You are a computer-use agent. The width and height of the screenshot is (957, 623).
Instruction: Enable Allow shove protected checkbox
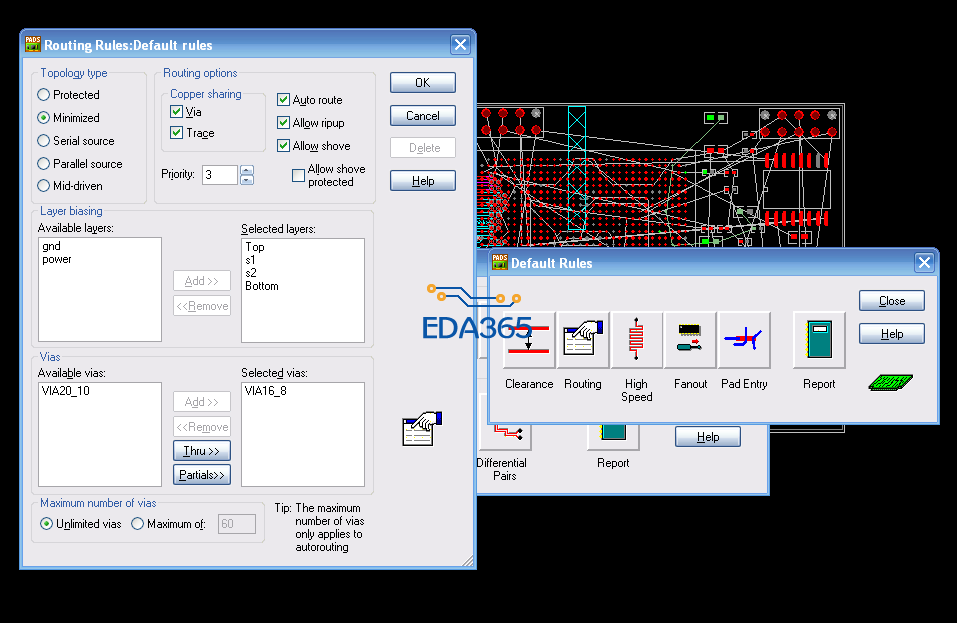click(x=298, y=176)
